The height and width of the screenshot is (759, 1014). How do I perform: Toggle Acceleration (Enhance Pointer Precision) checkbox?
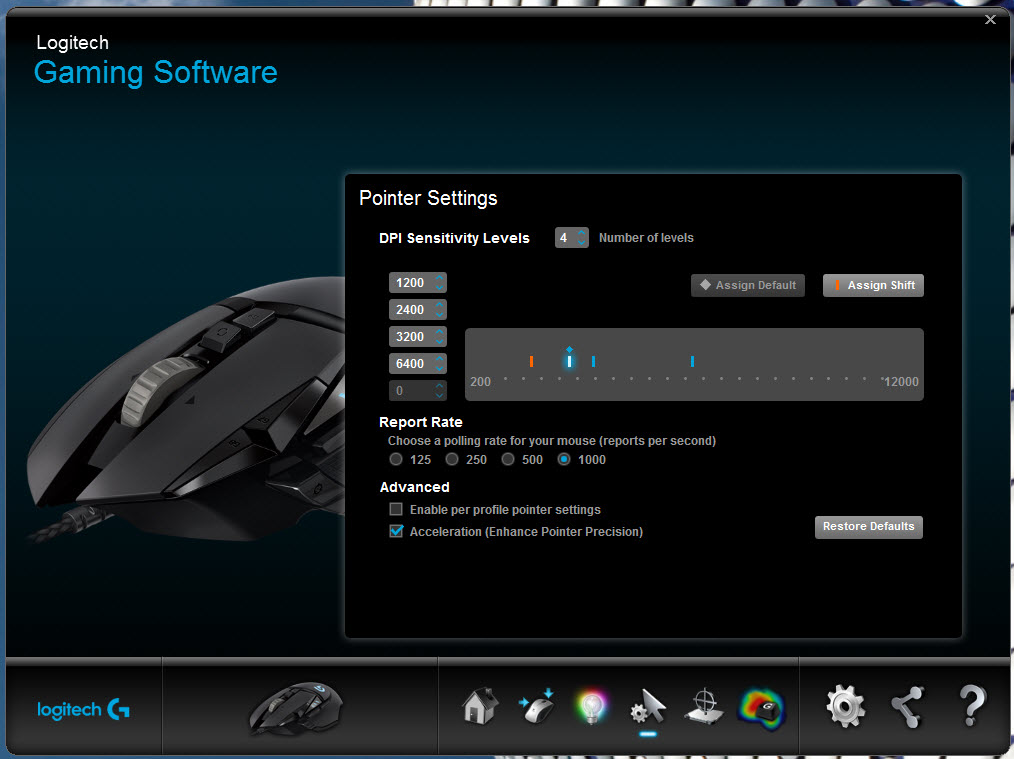click(396, 531)
